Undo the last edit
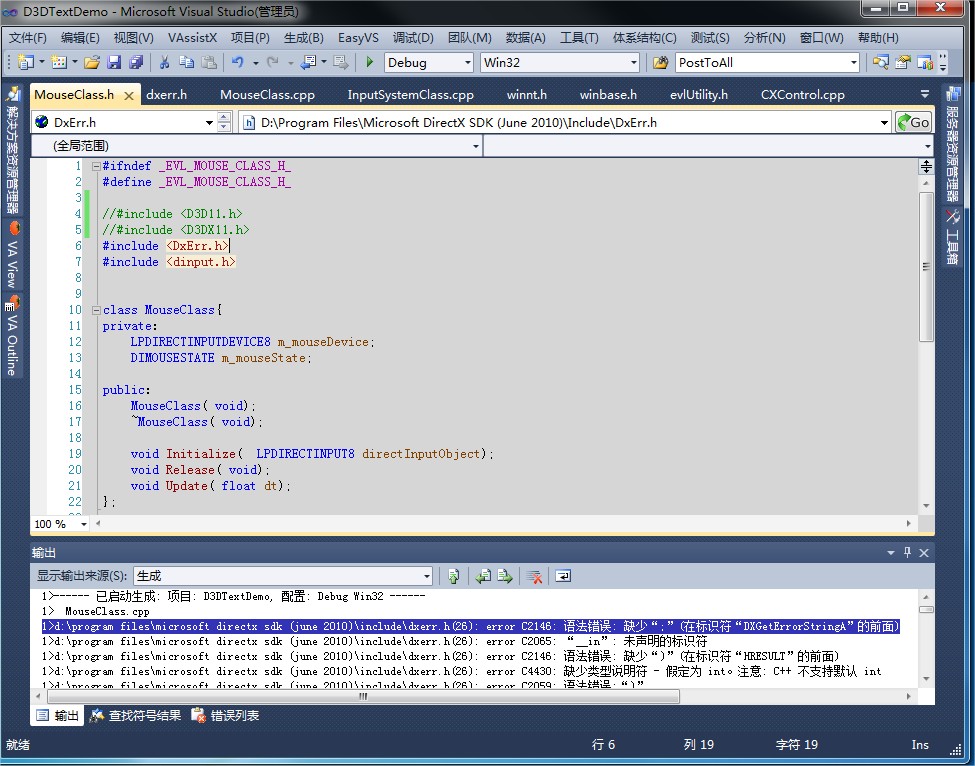This screenshot has height=766, width=975. click(x=238, y=62)
